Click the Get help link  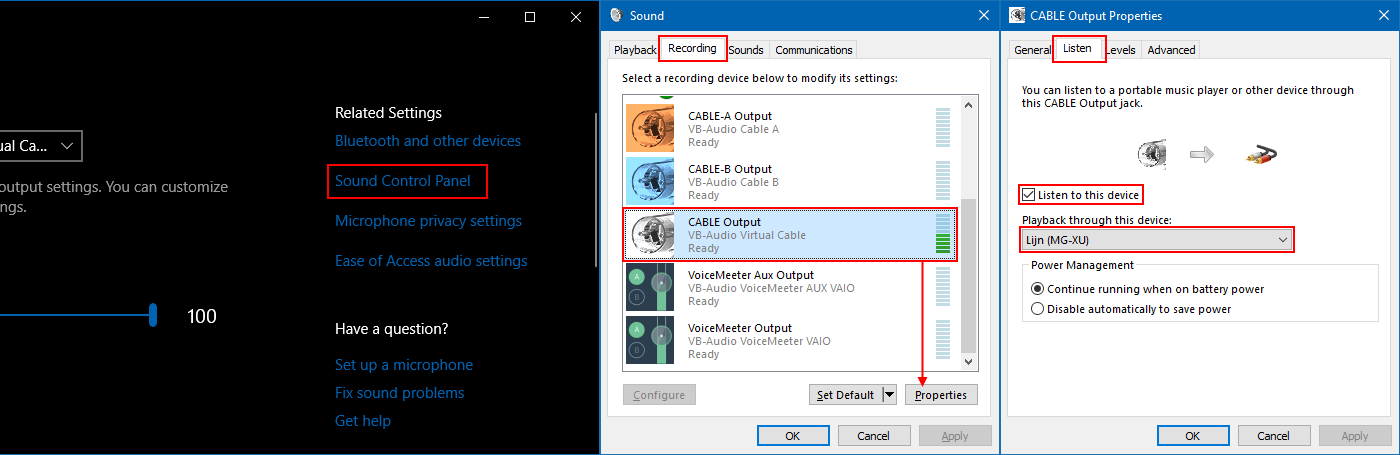pyautogui.click(x=363, y=421)
